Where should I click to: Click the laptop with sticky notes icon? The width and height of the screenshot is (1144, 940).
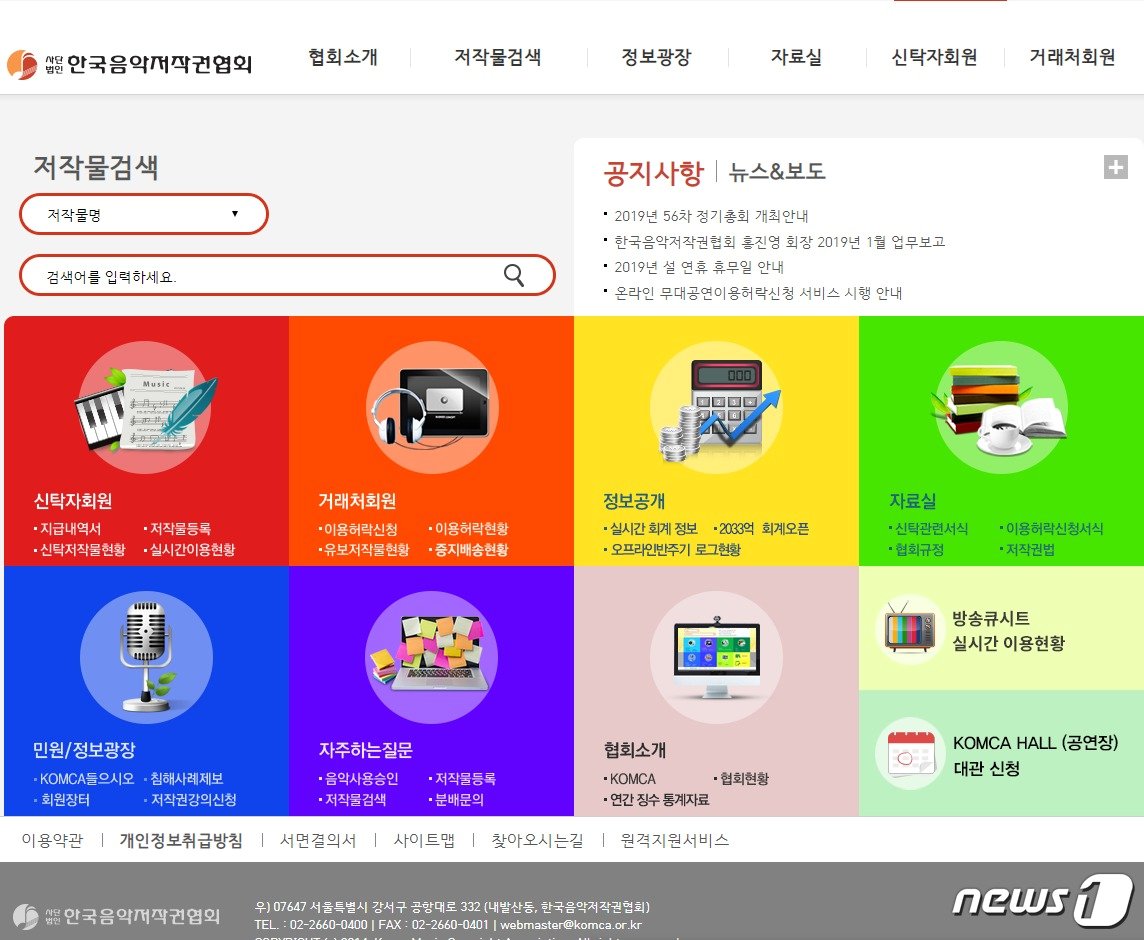tap(430, 655)
